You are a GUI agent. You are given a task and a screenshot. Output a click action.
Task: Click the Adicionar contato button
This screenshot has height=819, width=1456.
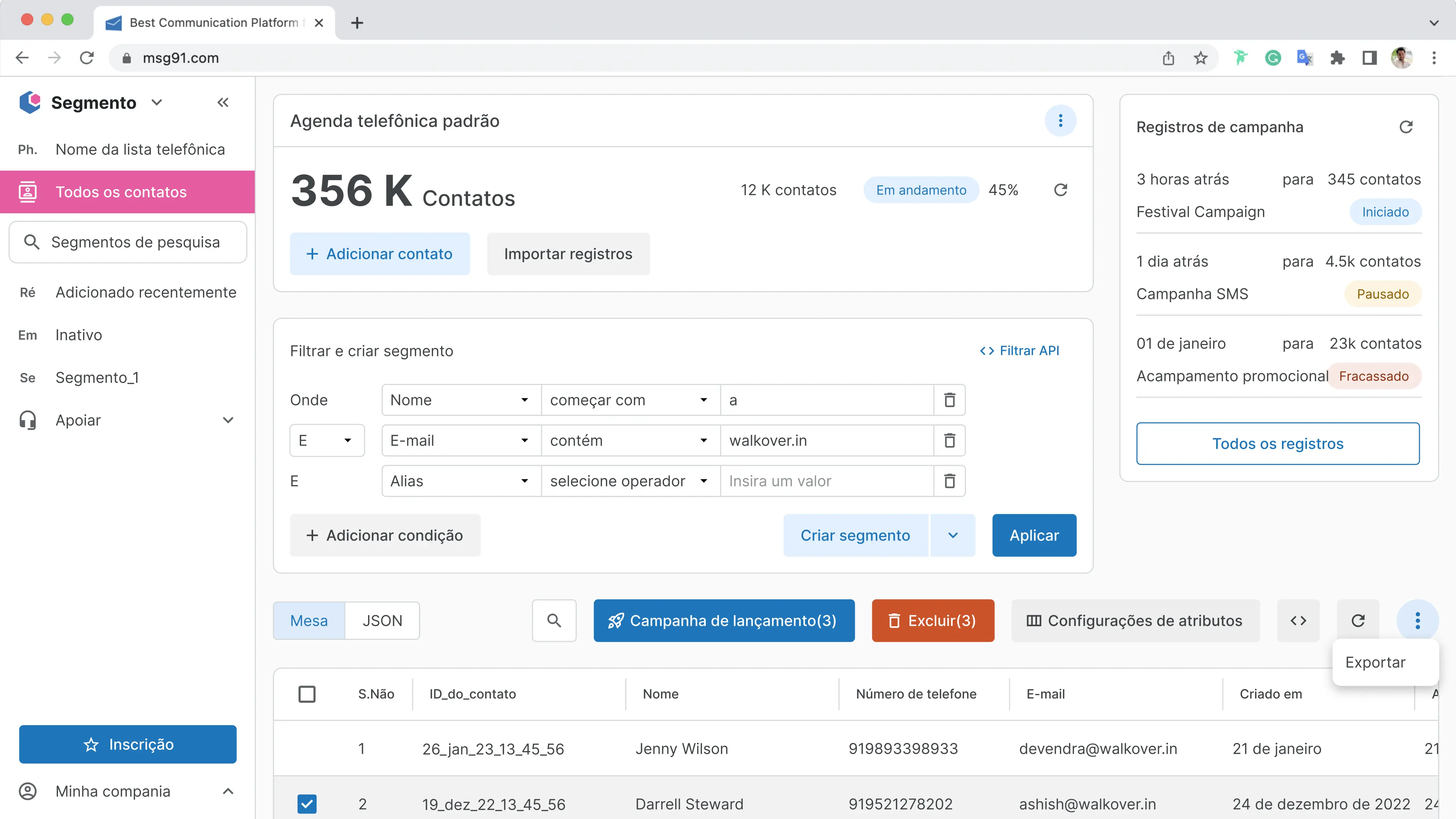pos(379,254)
